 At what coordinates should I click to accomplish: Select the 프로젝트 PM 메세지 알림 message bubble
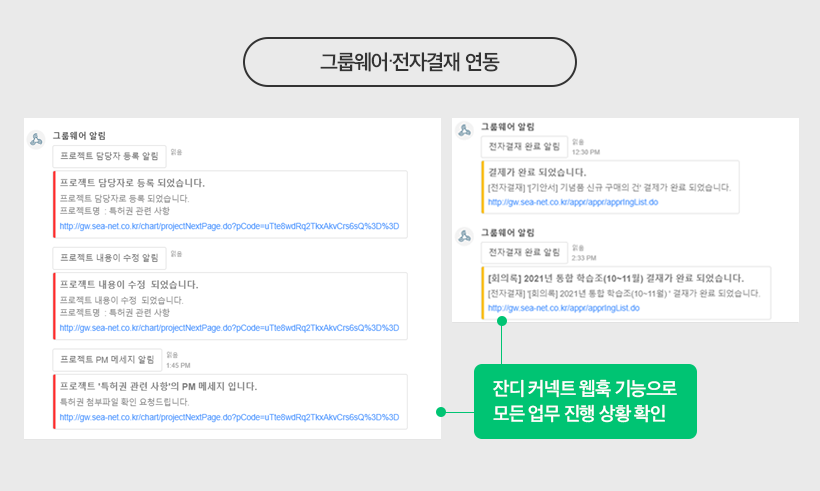tap(107, 359)
